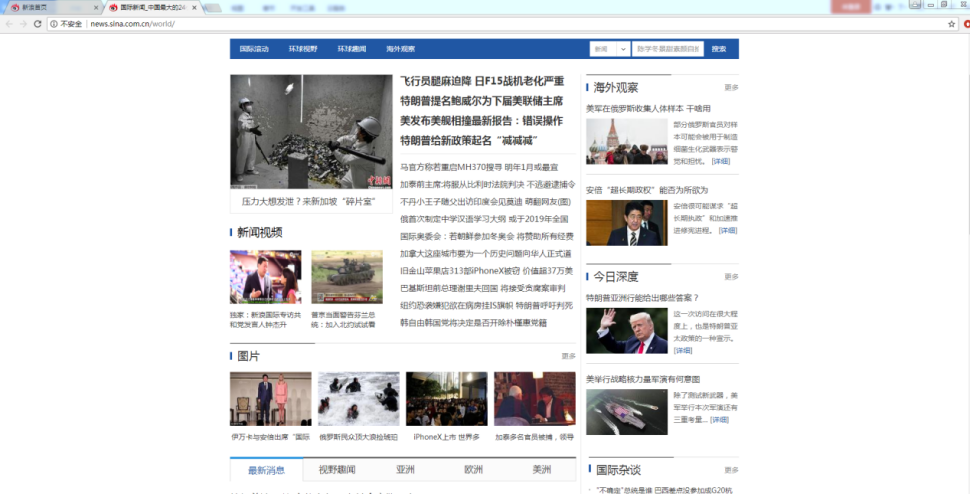The image size is (970, 494).
Task: Switch to the 美洲 tab
Action: tap(541, 470)
